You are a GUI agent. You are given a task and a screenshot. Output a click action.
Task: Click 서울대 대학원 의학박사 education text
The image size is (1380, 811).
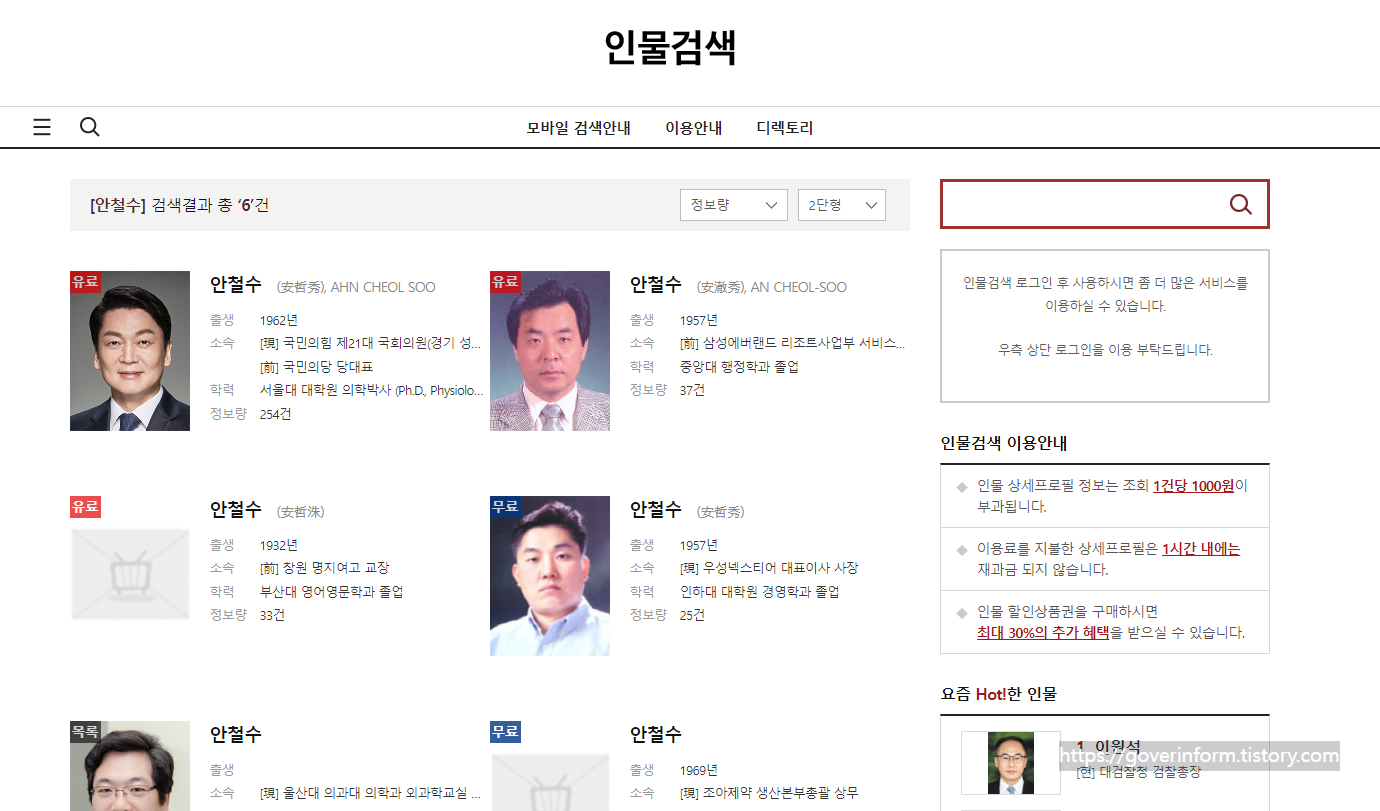[x=371, y=390]
